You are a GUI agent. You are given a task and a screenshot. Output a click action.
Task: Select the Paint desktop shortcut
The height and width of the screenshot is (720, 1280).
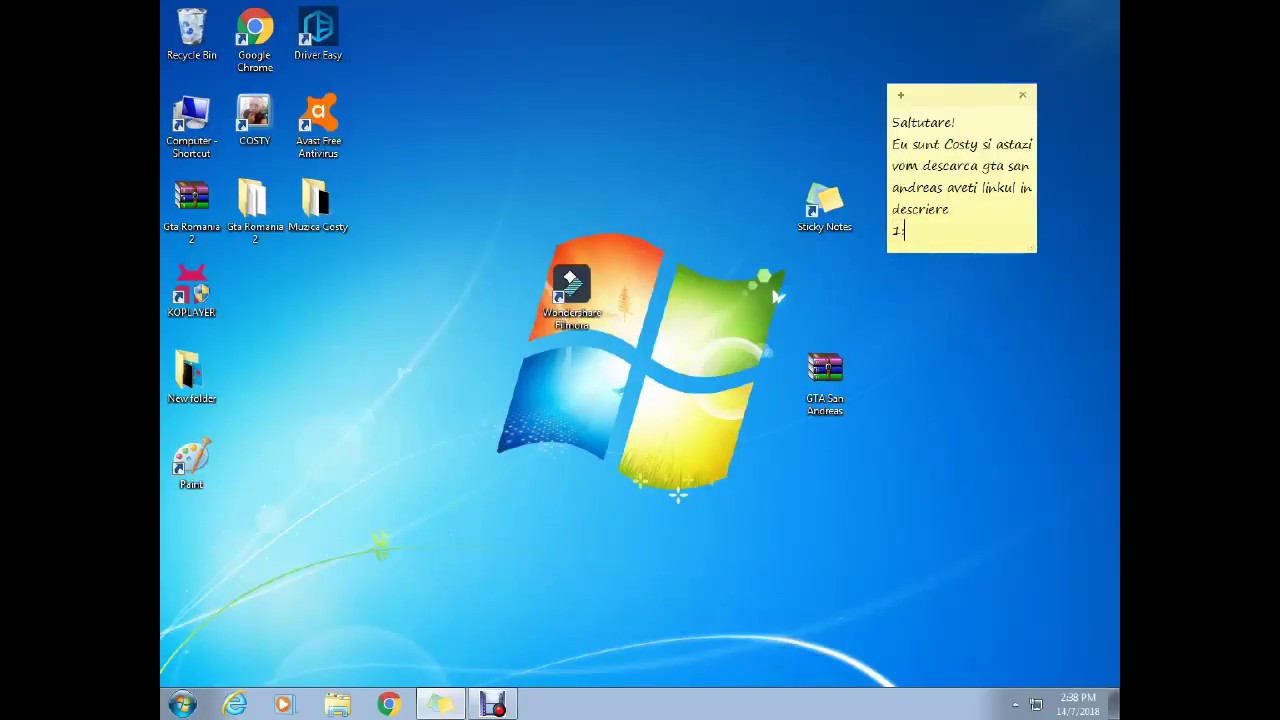coord(191,463)
